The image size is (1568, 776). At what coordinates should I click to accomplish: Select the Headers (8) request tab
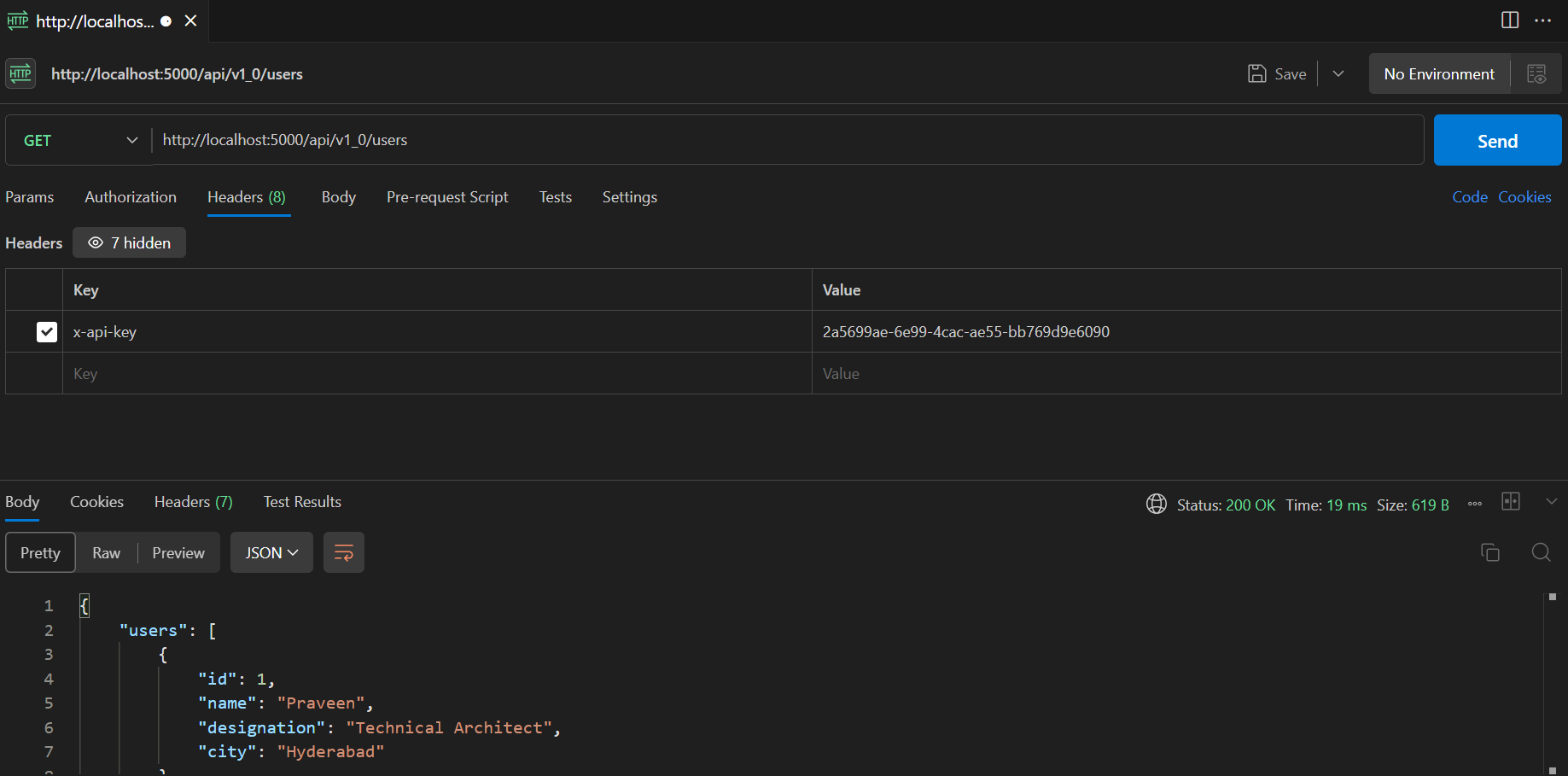[247, 197]
